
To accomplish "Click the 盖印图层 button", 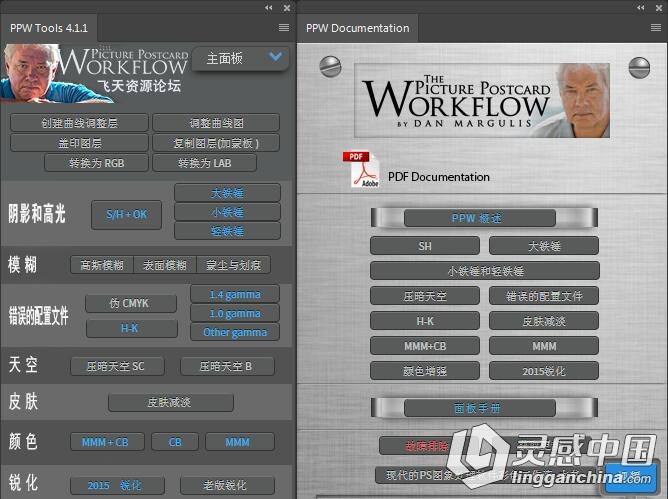I will 79,143.
